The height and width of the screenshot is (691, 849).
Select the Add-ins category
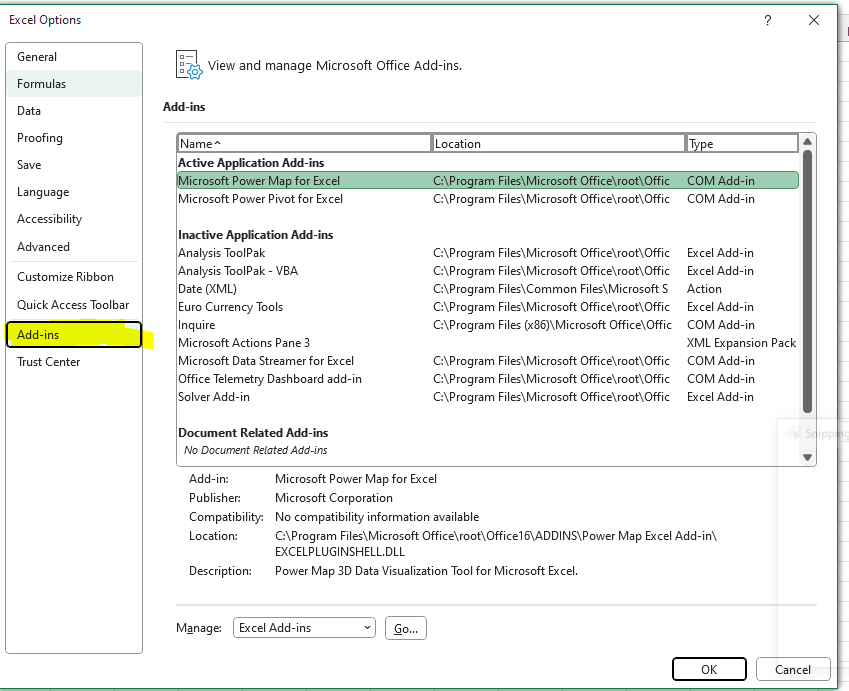tap(74, 335)
